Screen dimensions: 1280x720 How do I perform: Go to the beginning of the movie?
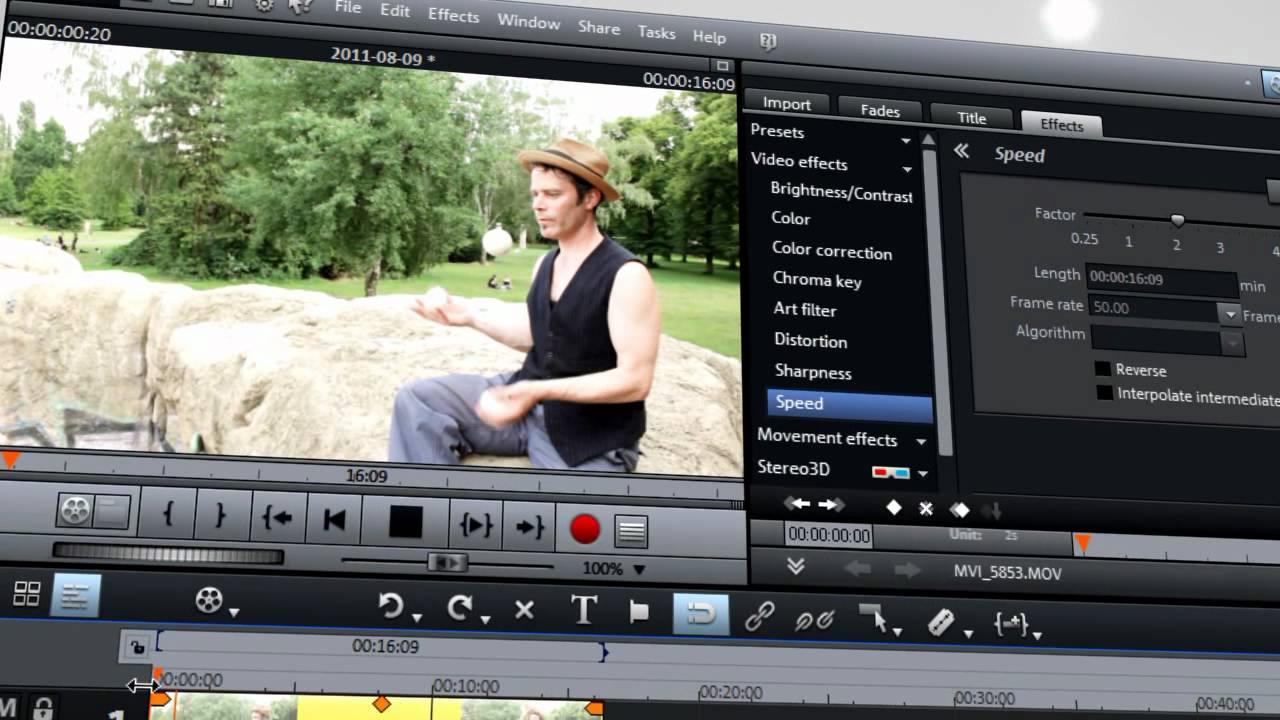click(333, 520)
